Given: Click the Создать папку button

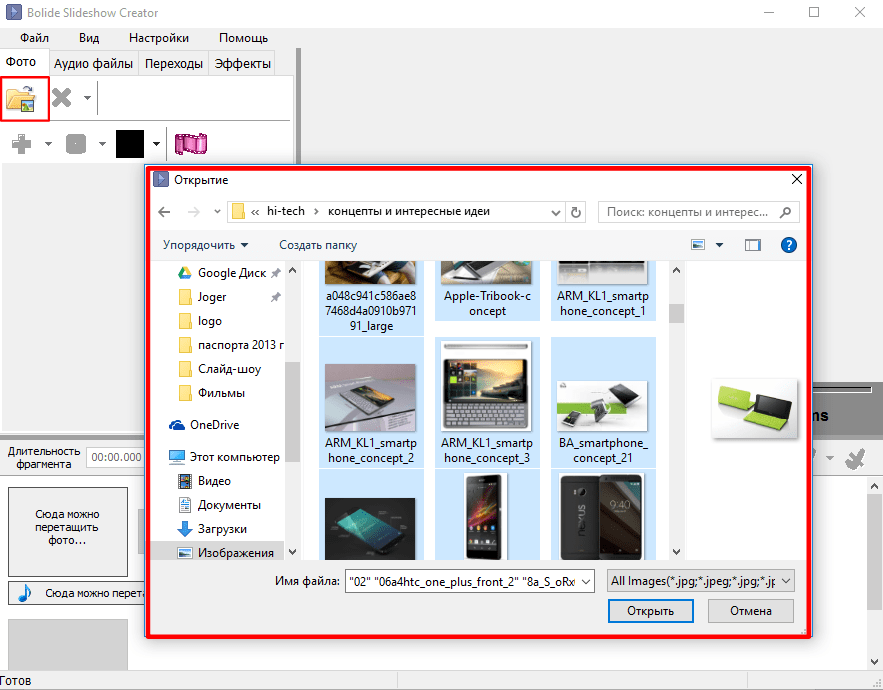Looking at the screenshot, I should pos(318,245).
